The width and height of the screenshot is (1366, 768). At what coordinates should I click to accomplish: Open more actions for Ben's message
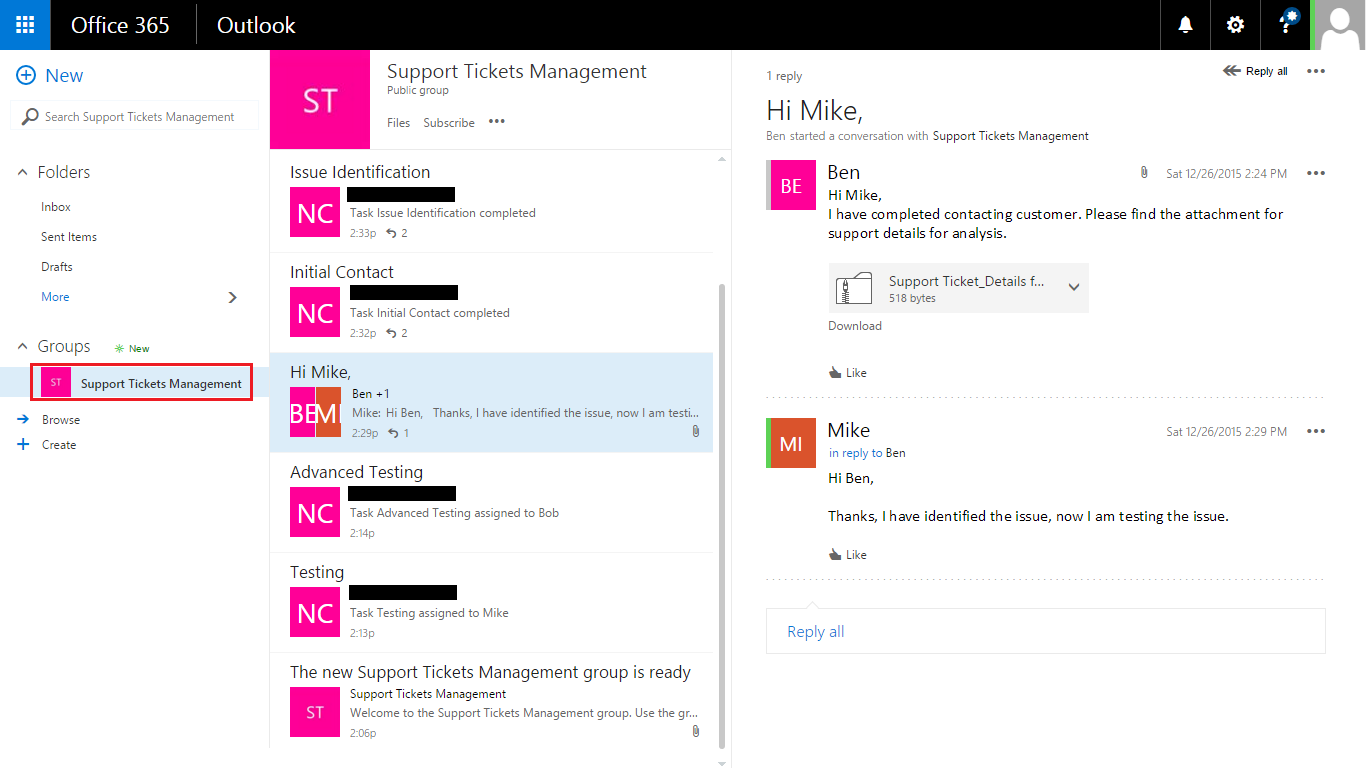click(1316, 173)
